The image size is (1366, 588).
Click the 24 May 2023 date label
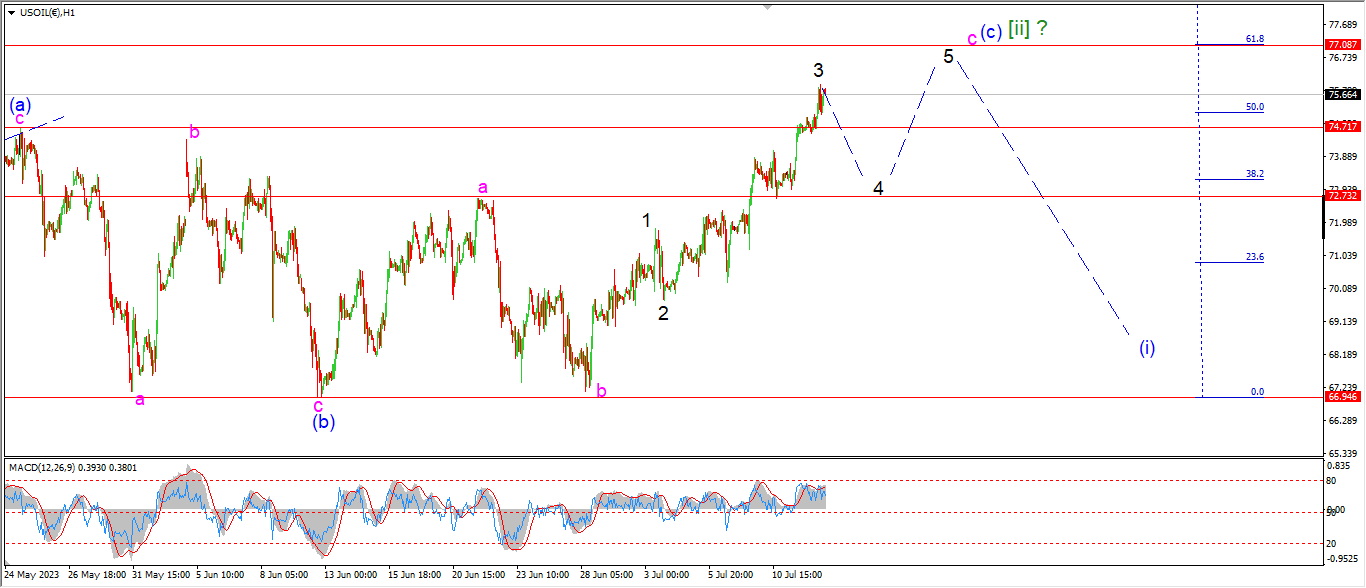pyautogui.click(x=30, y=575)
